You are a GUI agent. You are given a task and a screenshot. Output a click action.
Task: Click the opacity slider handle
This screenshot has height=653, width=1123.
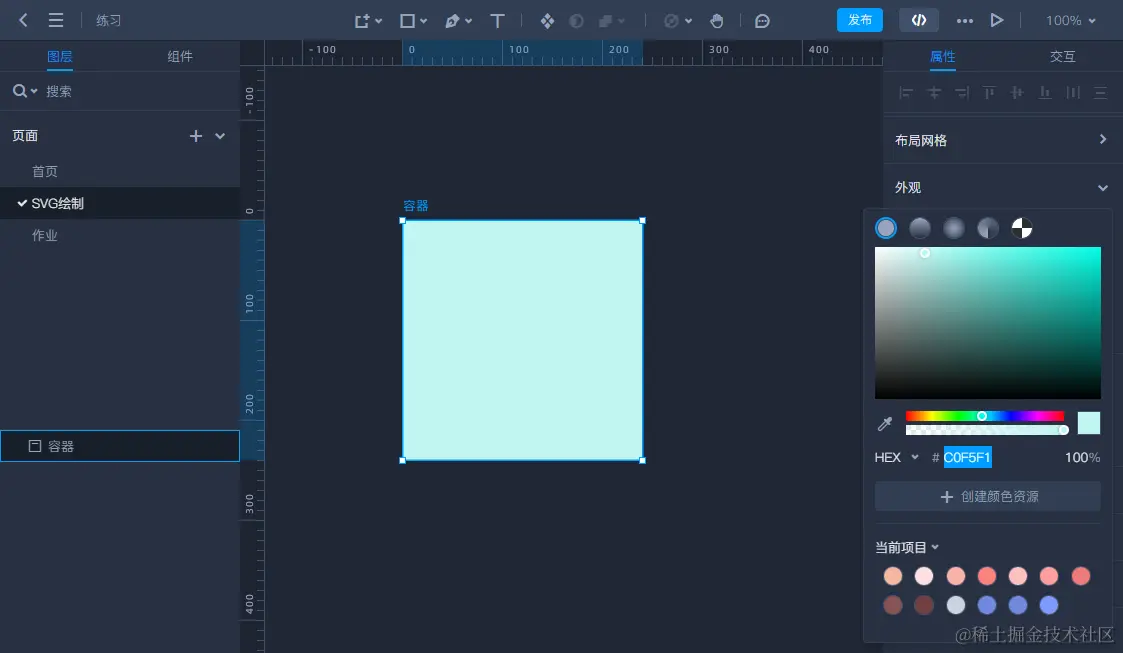[x=1064, y=430]
